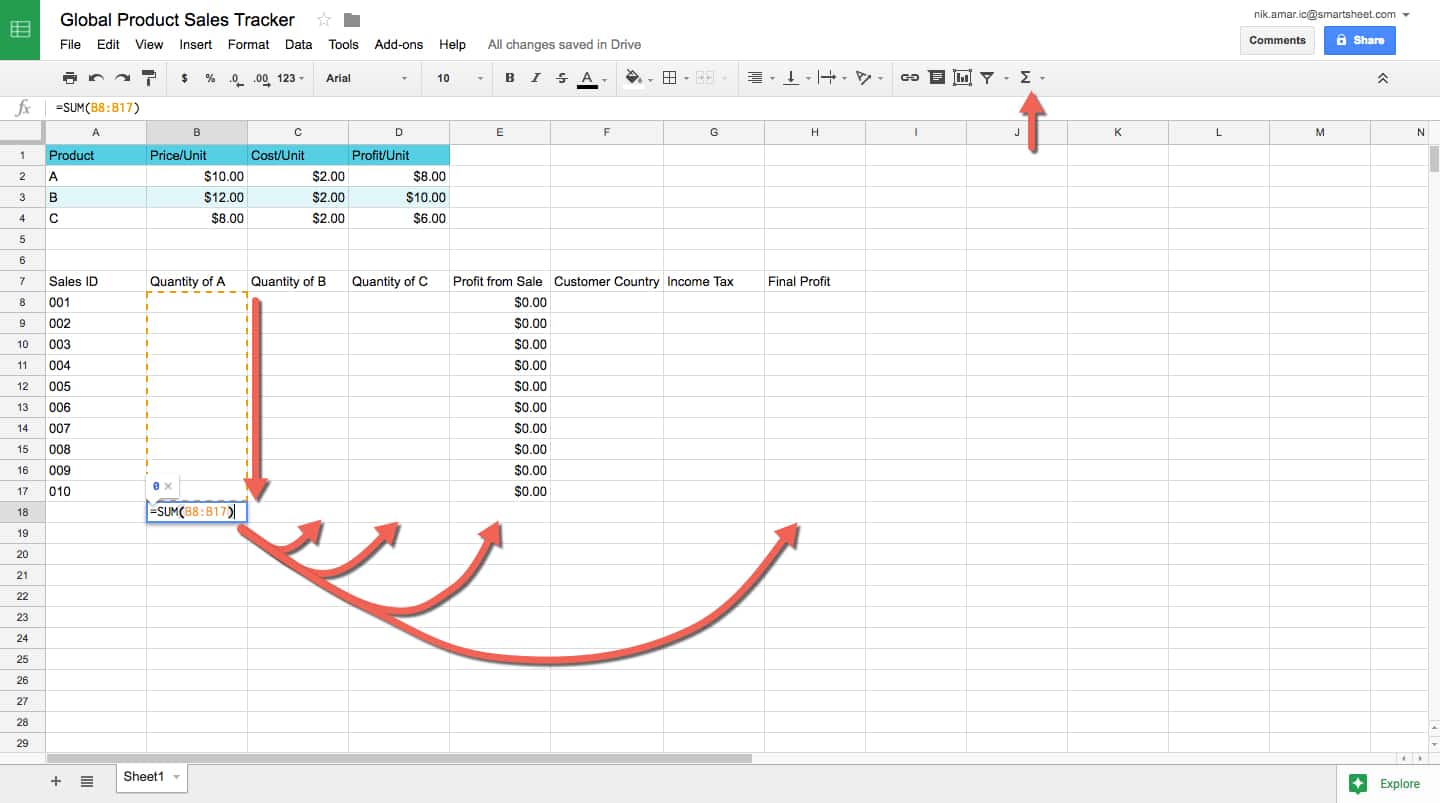Open the Insert menu
1440x803 pixels.
196,44
